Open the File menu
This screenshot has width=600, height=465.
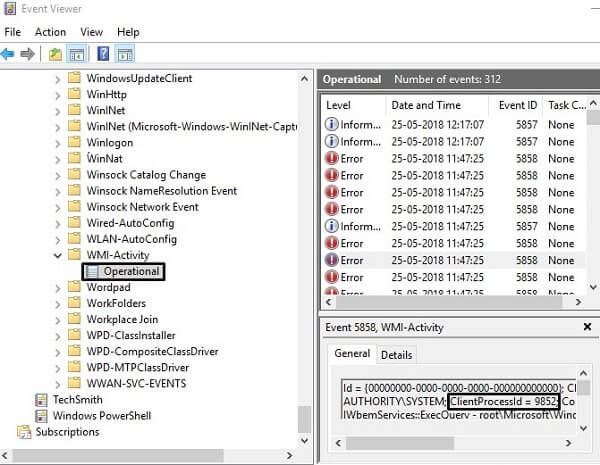coord(13,32)
